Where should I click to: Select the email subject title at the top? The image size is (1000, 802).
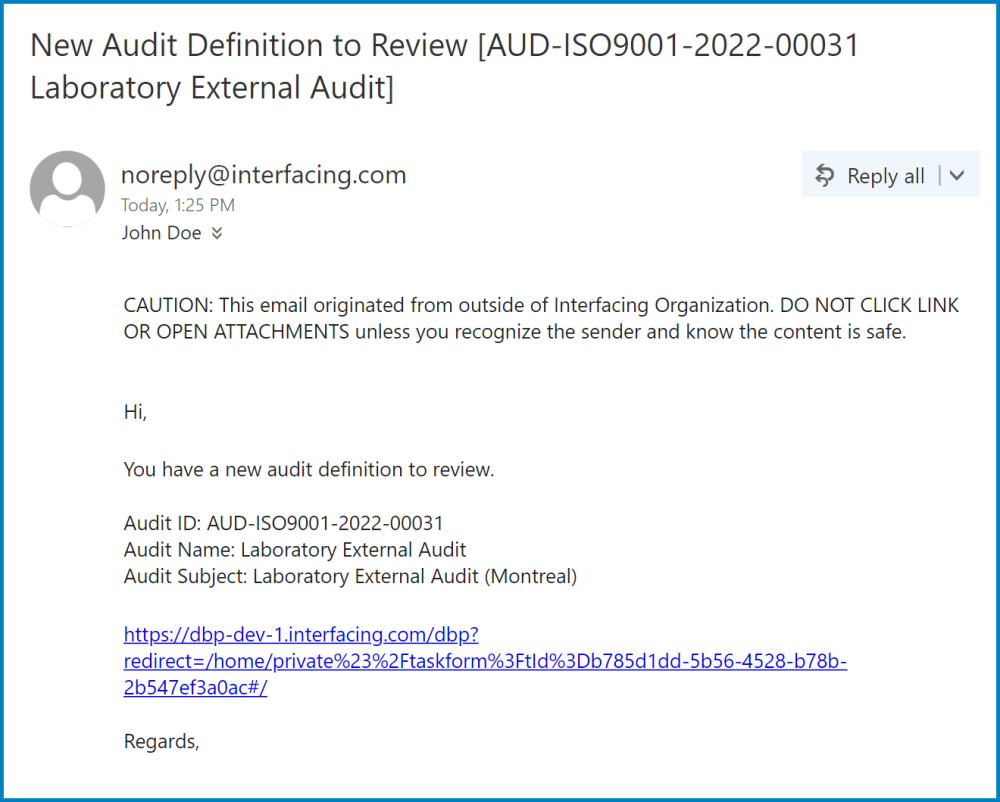[x=444, y=65]
